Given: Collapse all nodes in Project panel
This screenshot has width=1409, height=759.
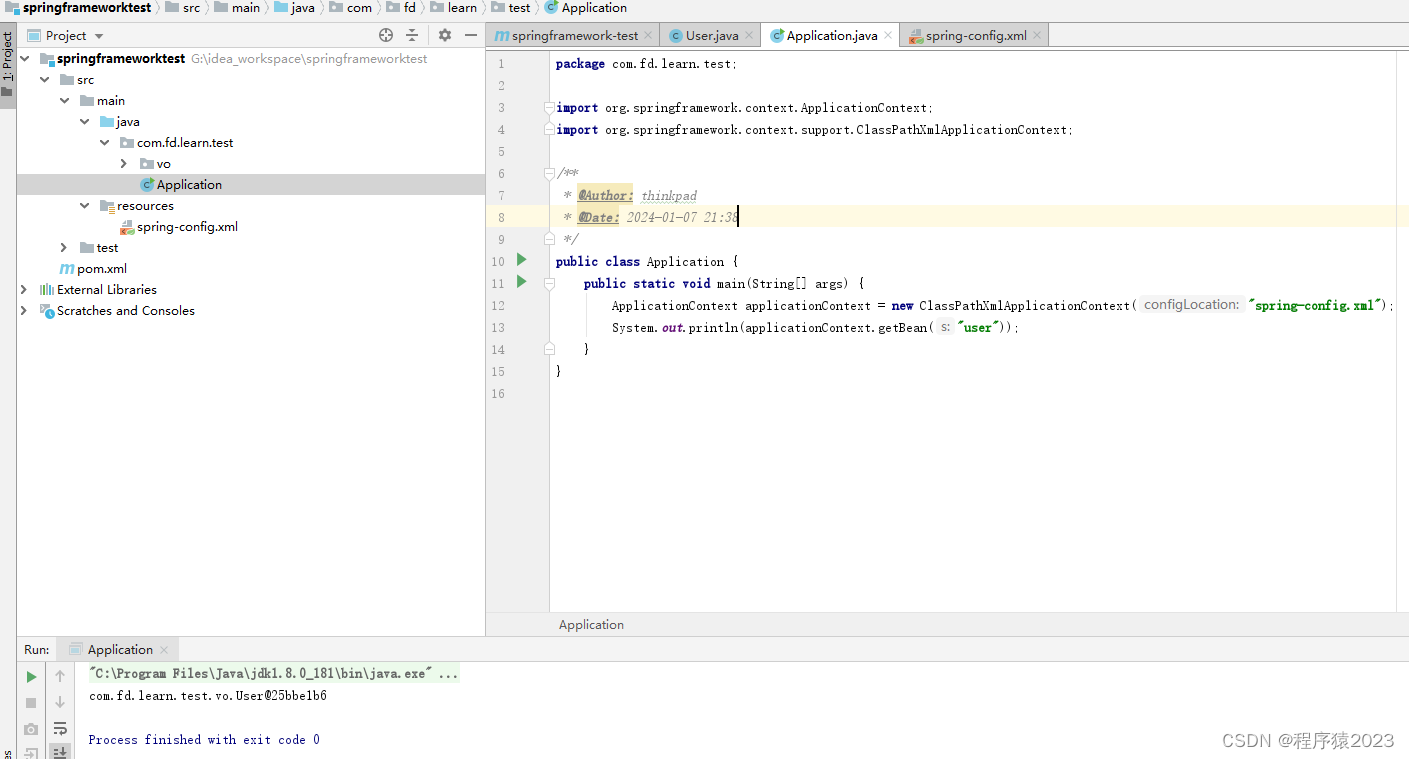Looking at the screenshot, I should [x=413, y=35].
